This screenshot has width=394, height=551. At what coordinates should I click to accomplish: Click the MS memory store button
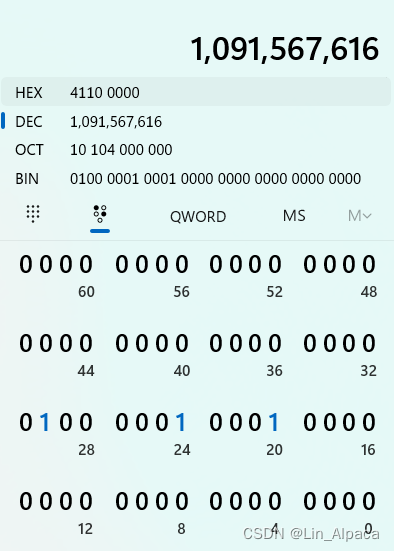pyautogui.click(x=294, y=215)
